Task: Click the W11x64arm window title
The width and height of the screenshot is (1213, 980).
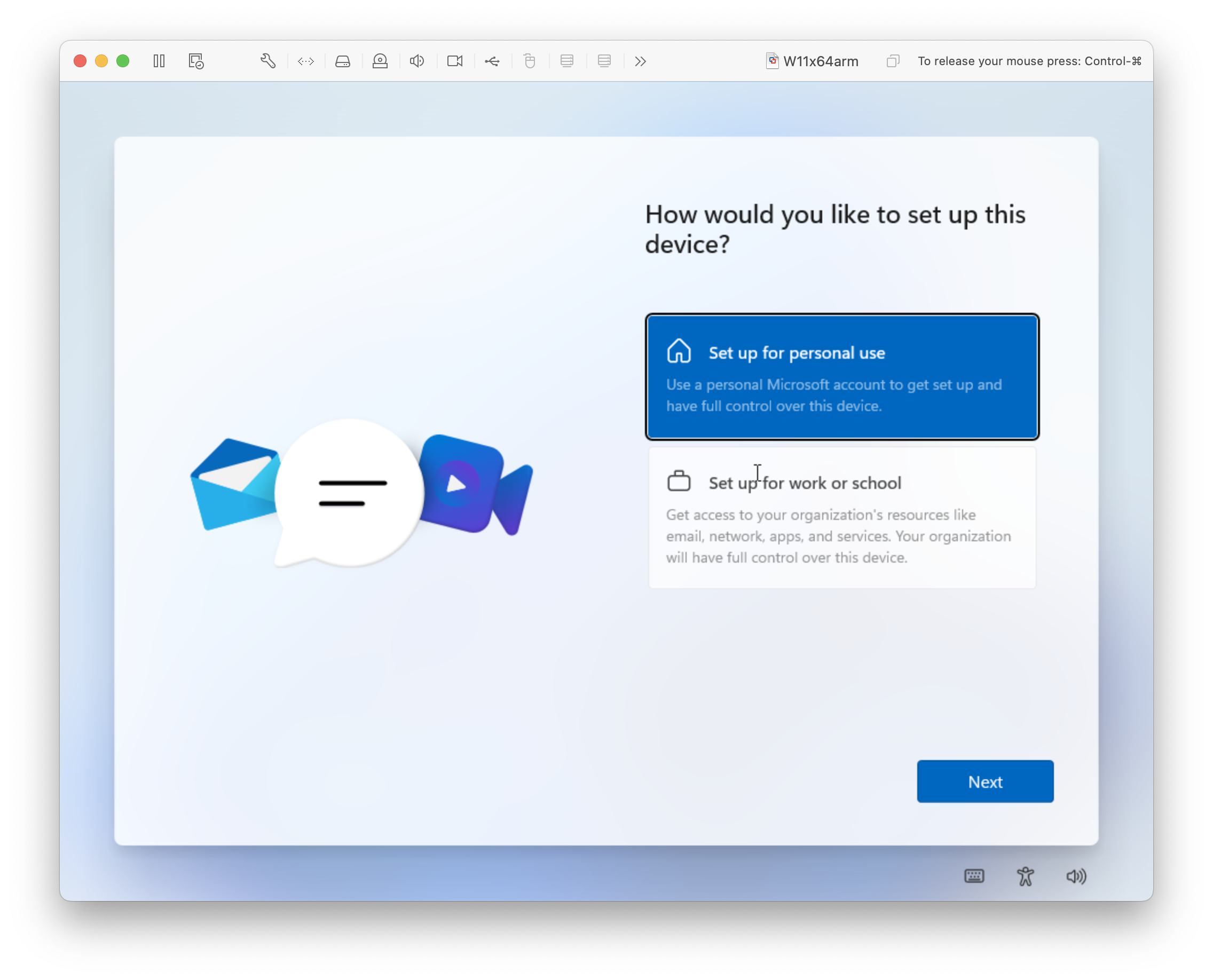Action: [x=820, y=61]
